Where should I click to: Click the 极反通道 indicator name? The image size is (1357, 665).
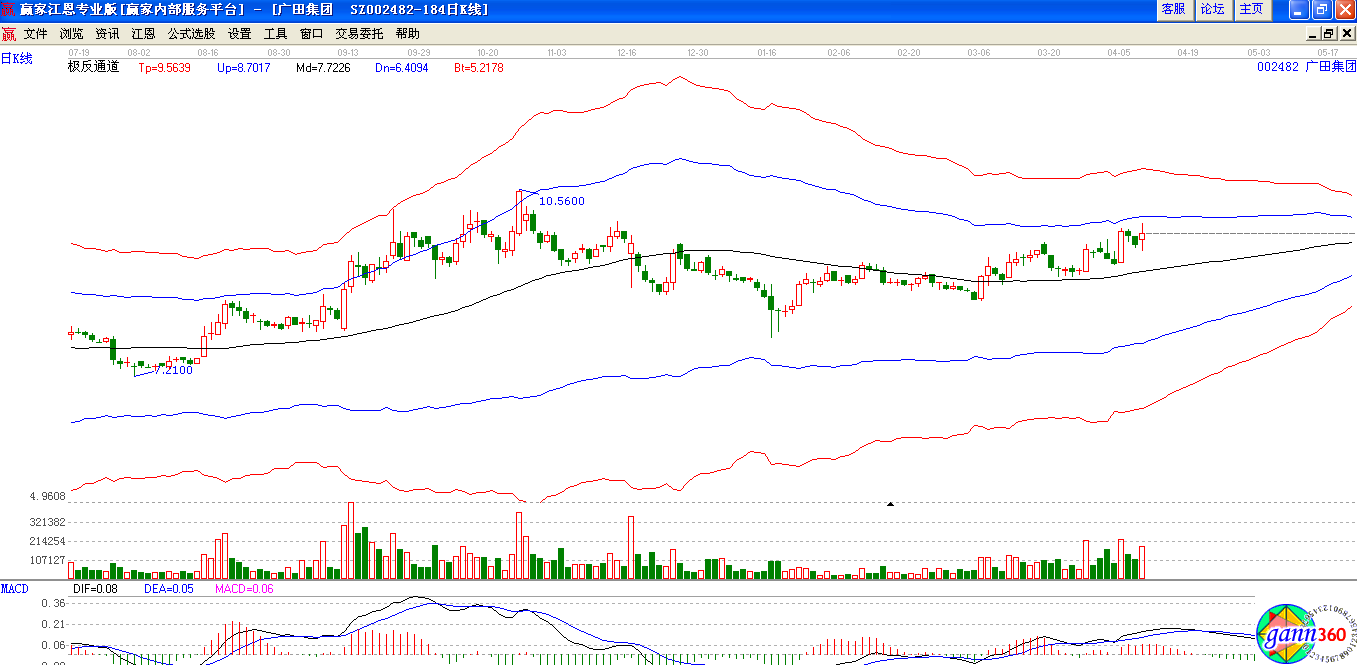93,67
